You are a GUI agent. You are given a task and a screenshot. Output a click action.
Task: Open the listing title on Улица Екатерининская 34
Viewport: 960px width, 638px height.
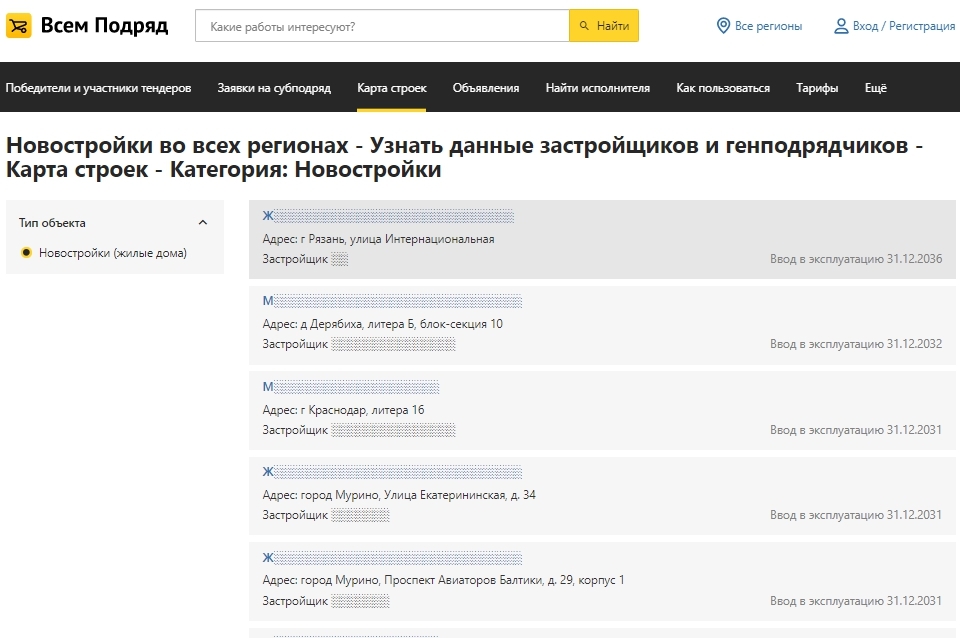pos(392,471)
